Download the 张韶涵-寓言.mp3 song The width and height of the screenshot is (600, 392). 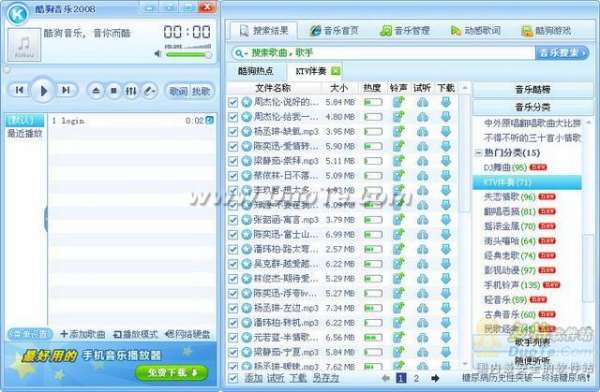point(446,220)
